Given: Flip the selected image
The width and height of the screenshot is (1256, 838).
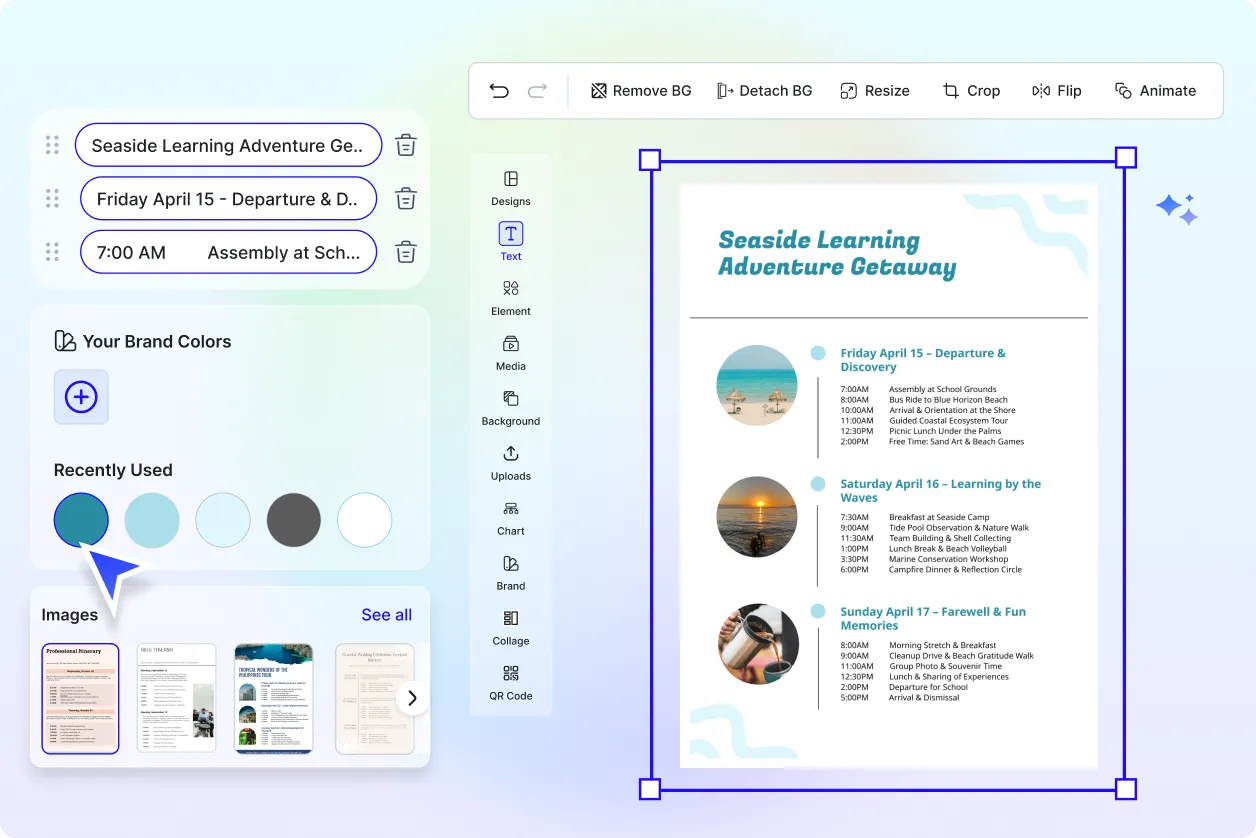Looking at the screenshot, I should pyautogui.click(x=1057, y=90).
